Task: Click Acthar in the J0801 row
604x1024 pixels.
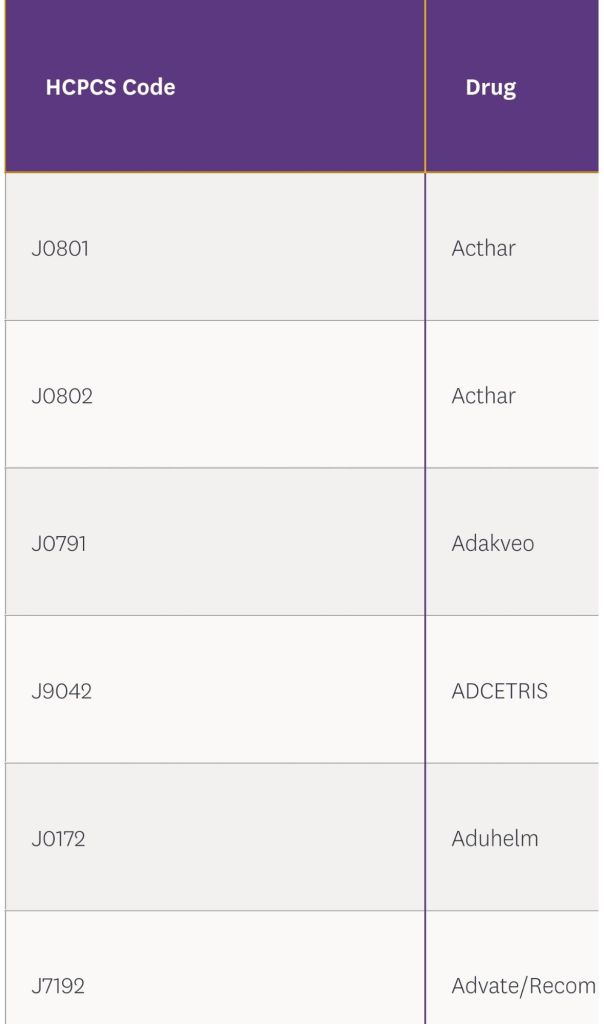Action: pos(483,248)
